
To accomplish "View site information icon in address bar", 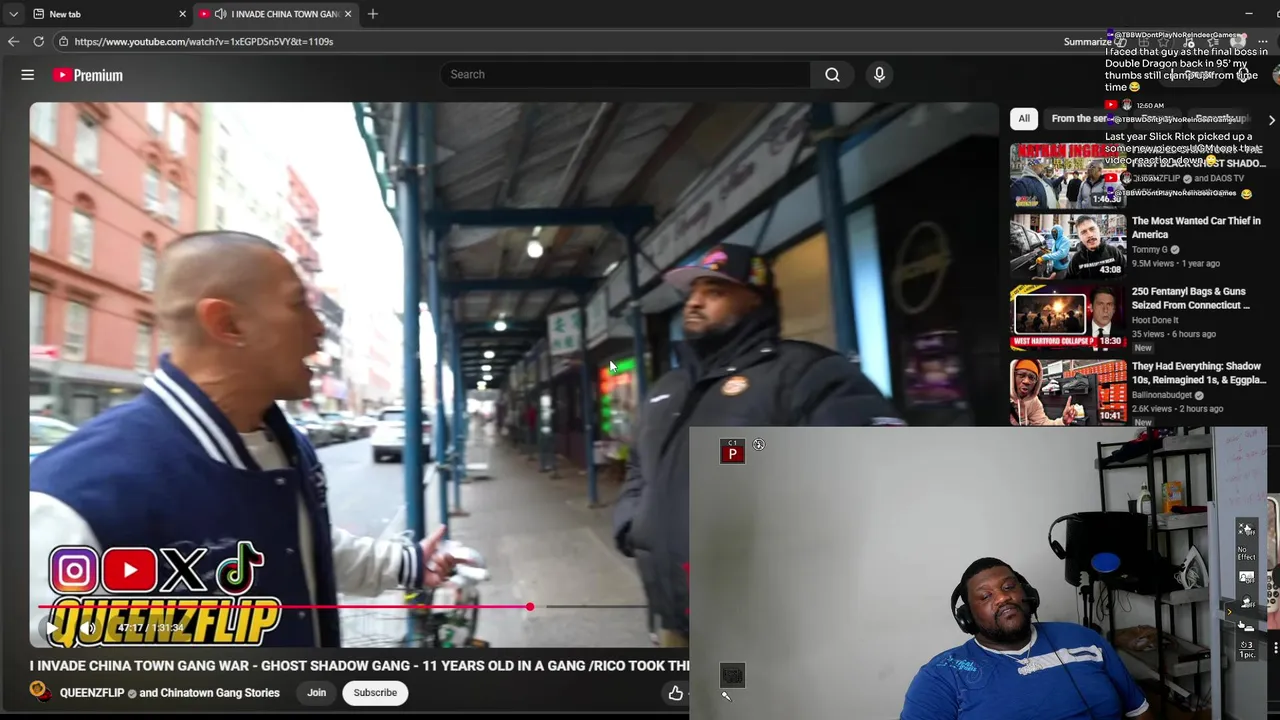I will click(x=63, y=41).
